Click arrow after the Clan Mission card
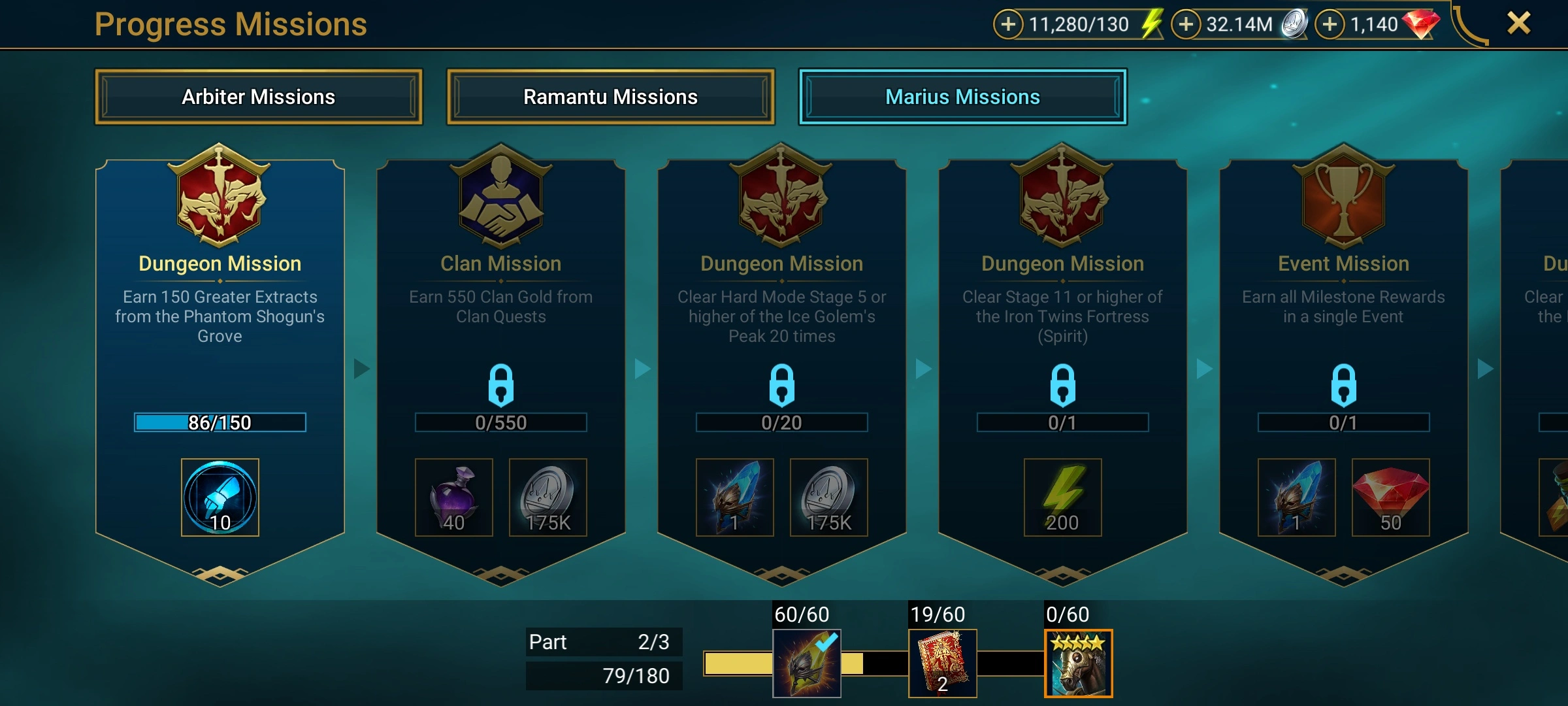This screenshot has width=1568, height=706. click(642, 368)
